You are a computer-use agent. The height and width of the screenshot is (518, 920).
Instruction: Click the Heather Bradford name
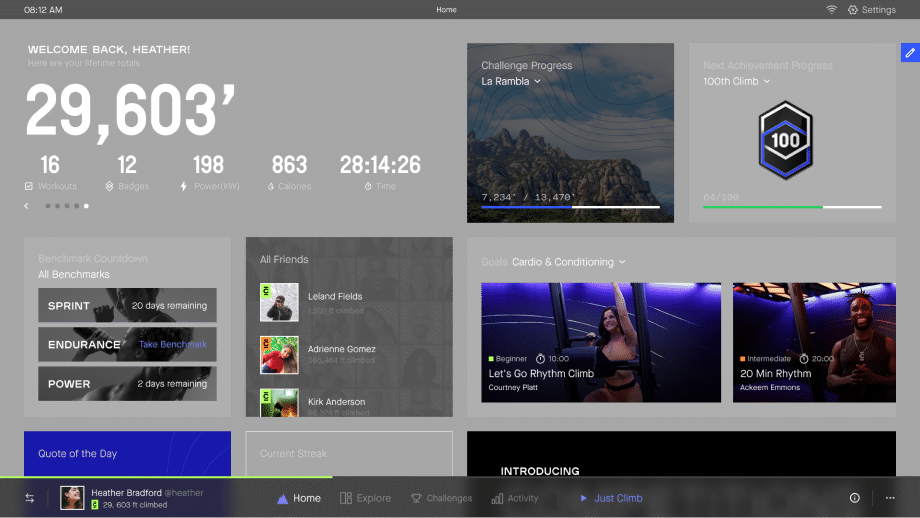(x=126, y=493)
